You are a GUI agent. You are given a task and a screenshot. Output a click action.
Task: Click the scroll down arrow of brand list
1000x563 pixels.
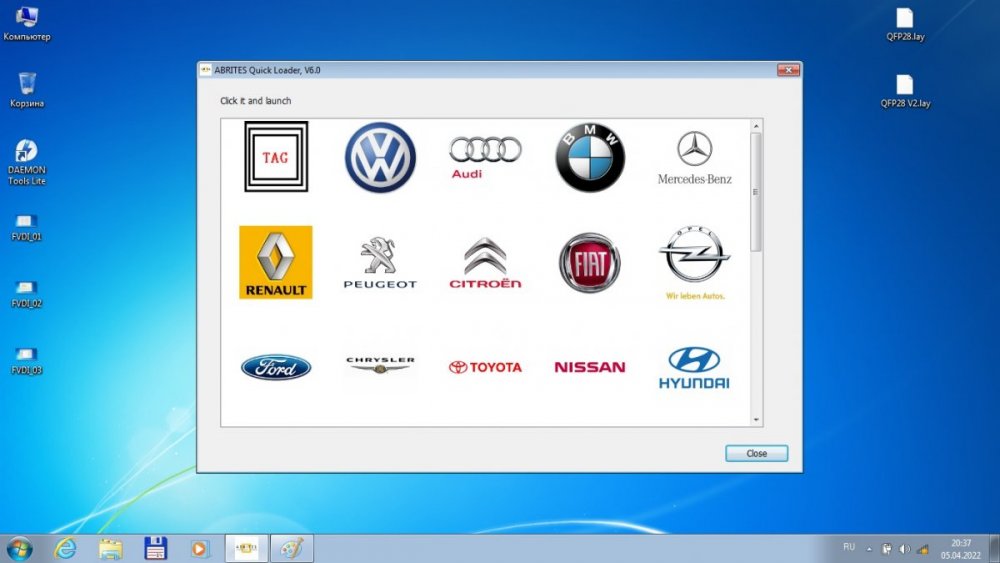(x=756, y=420)
